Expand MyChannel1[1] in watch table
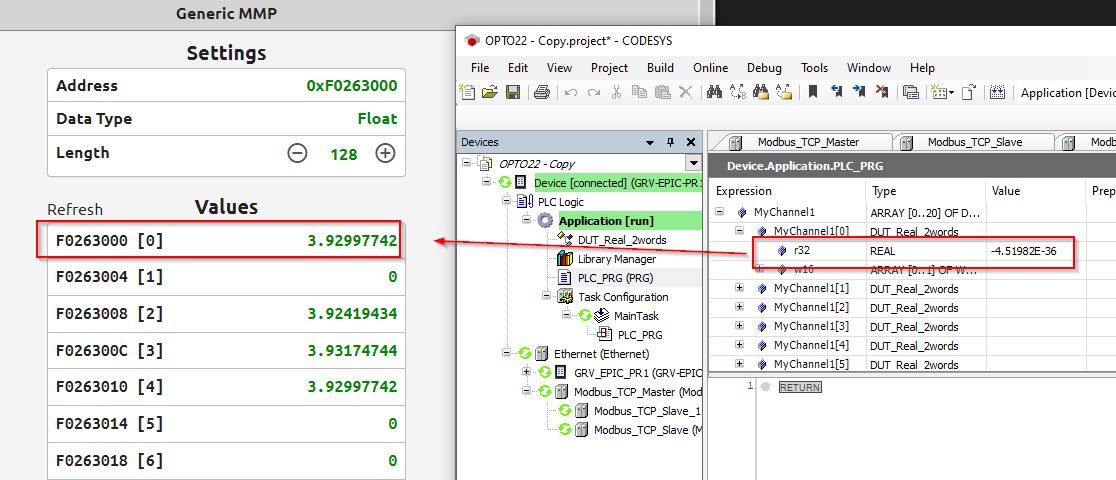This screenshot has width=1116, height=480. point(739,288)
